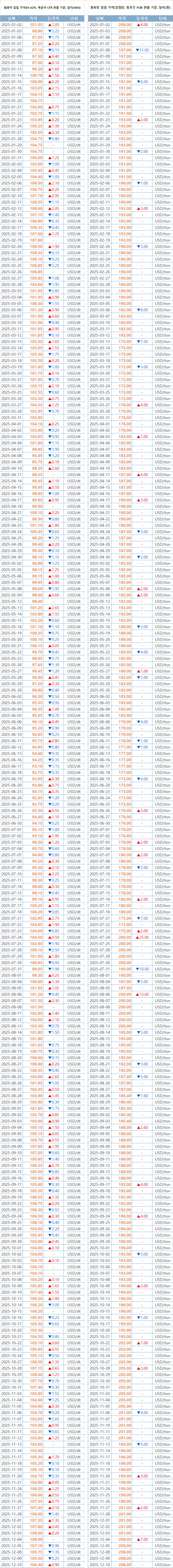Select the iron ore price 101.05 on 2025-01-02
Image resolution: width=173 pixels, height=1568 pixels.
point(37,24)
